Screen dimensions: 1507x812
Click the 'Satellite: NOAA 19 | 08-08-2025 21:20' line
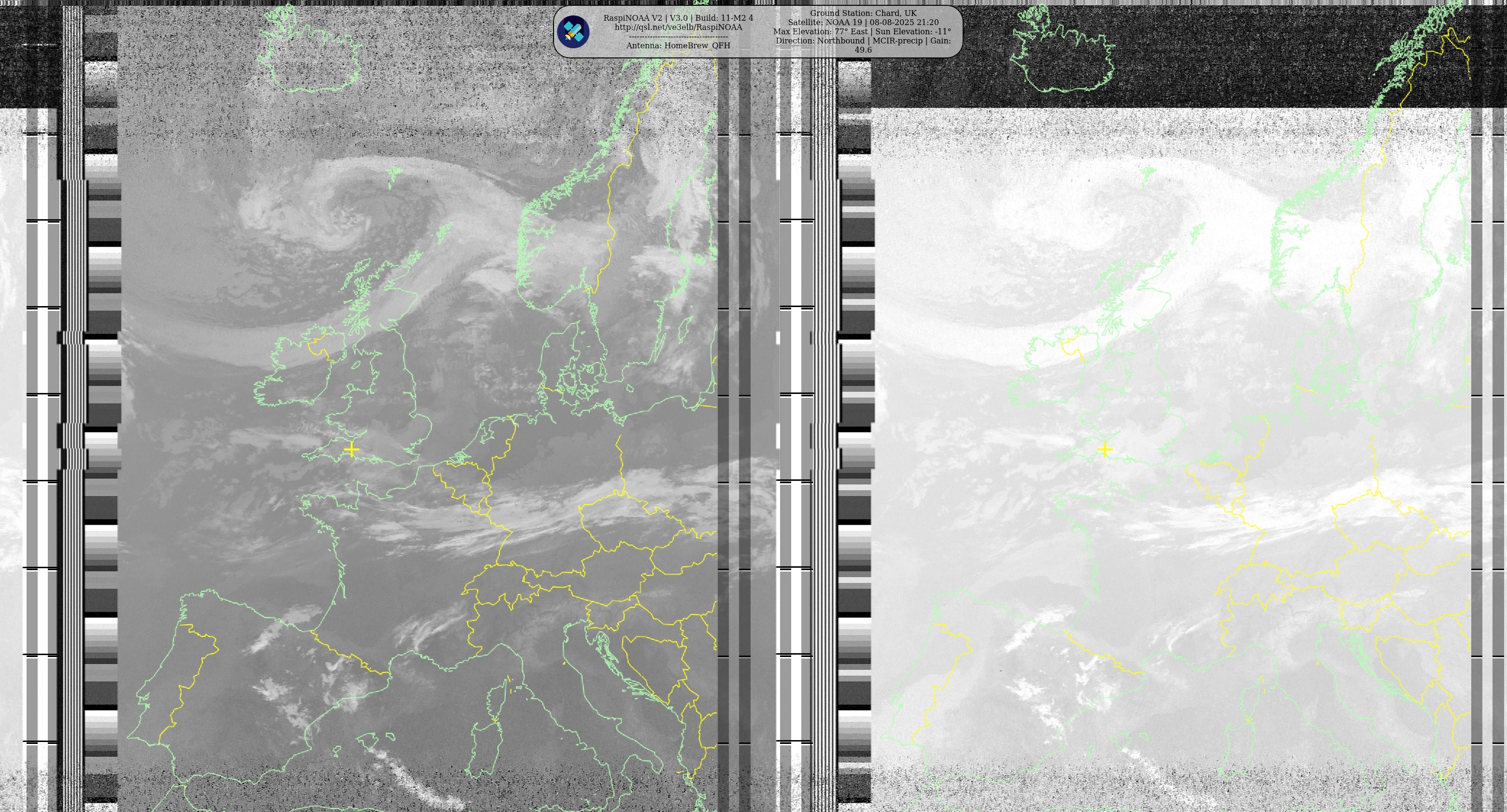[x=863, y=22]
